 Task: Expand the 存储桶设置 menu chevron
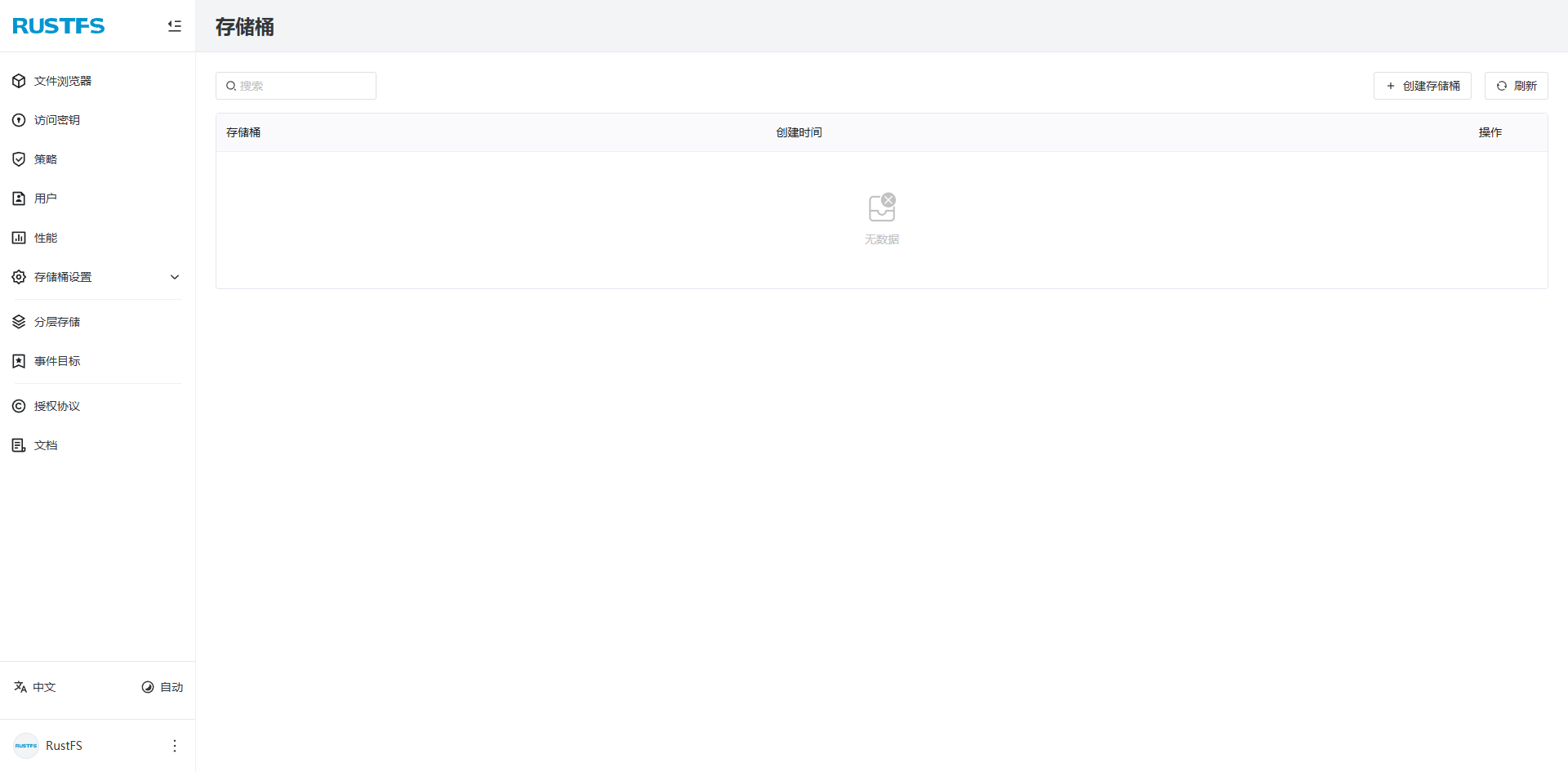click(x=175, y=277)
